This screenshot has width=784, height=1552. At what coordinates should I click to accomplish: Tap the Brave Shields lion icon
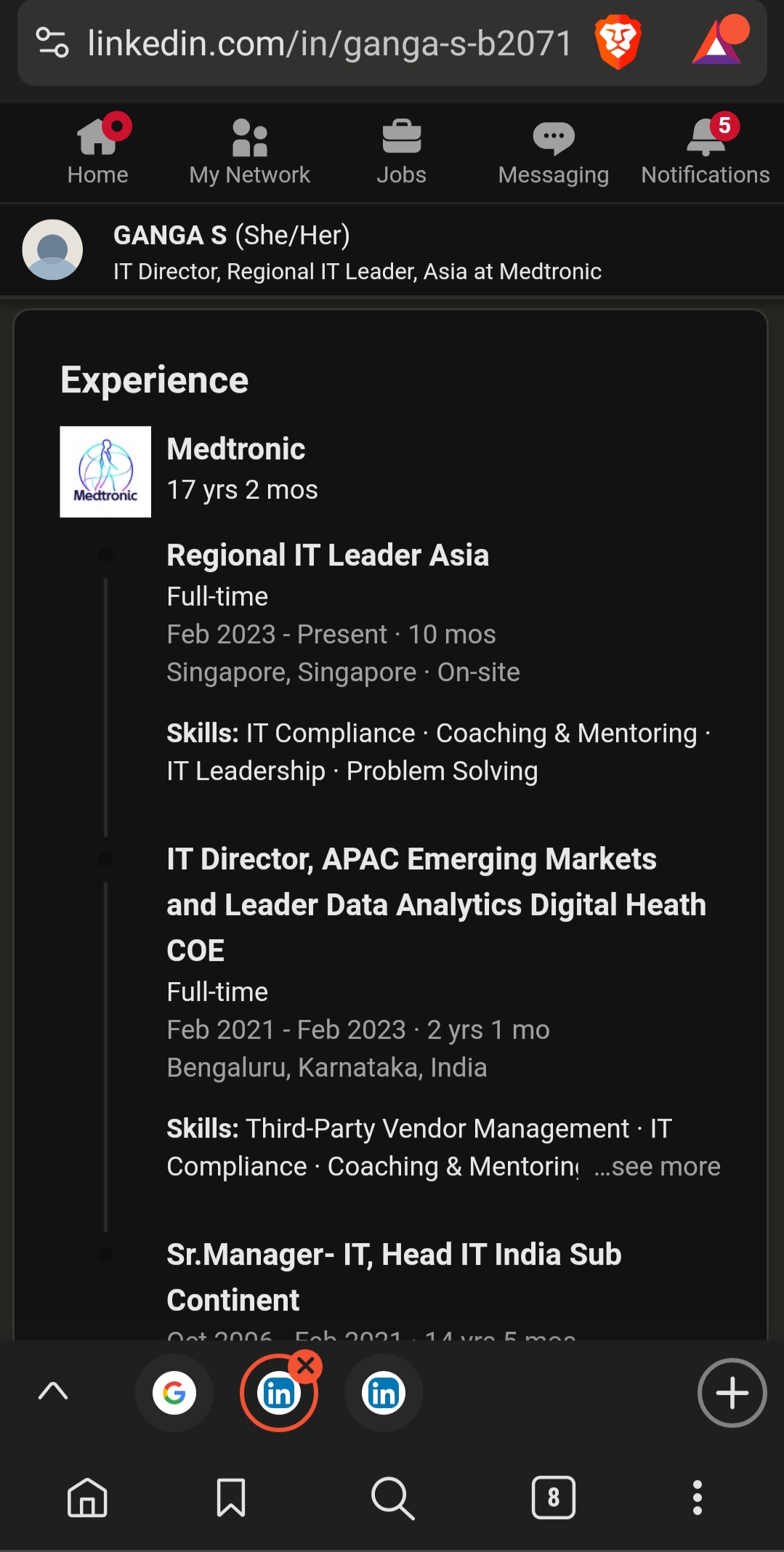[x=618, y=44]
